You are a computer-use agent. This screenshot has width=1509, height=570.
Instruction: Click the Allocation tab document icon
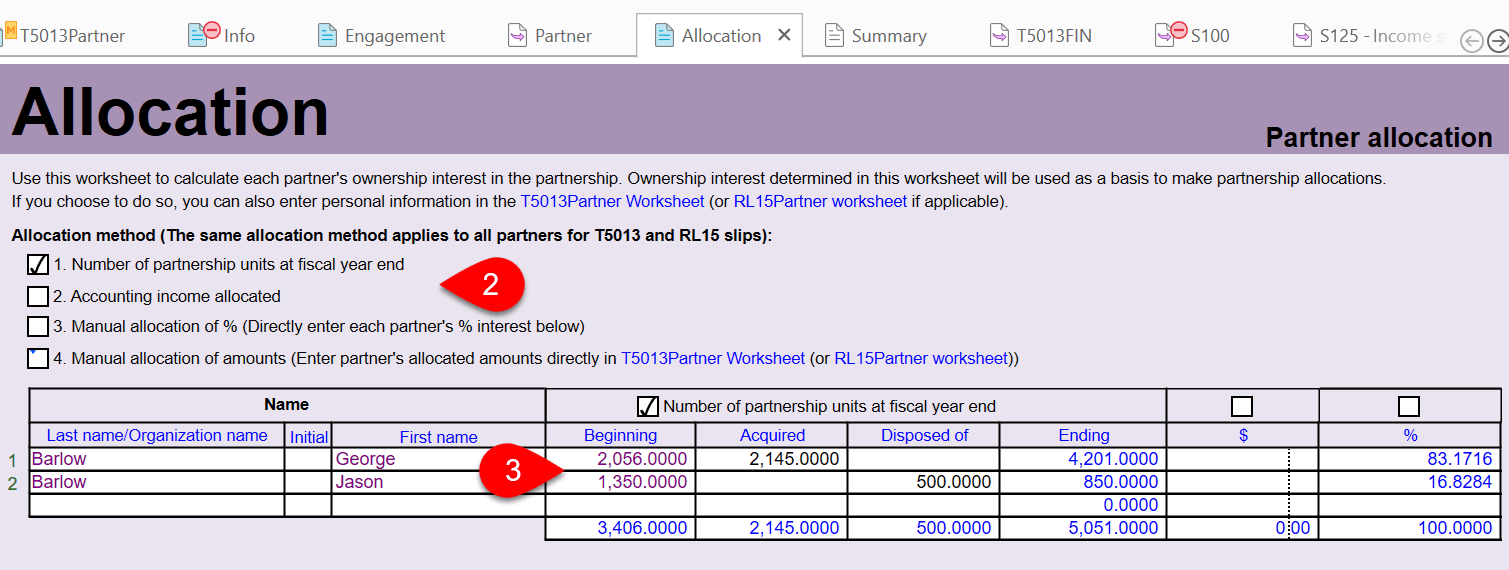tap(664, 35)
